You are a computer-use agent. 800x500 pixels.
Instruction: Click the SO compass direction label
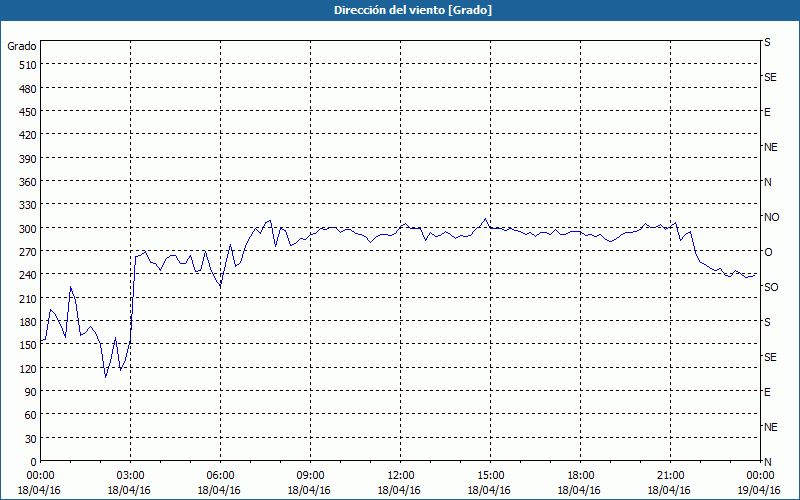coord(771,287)
